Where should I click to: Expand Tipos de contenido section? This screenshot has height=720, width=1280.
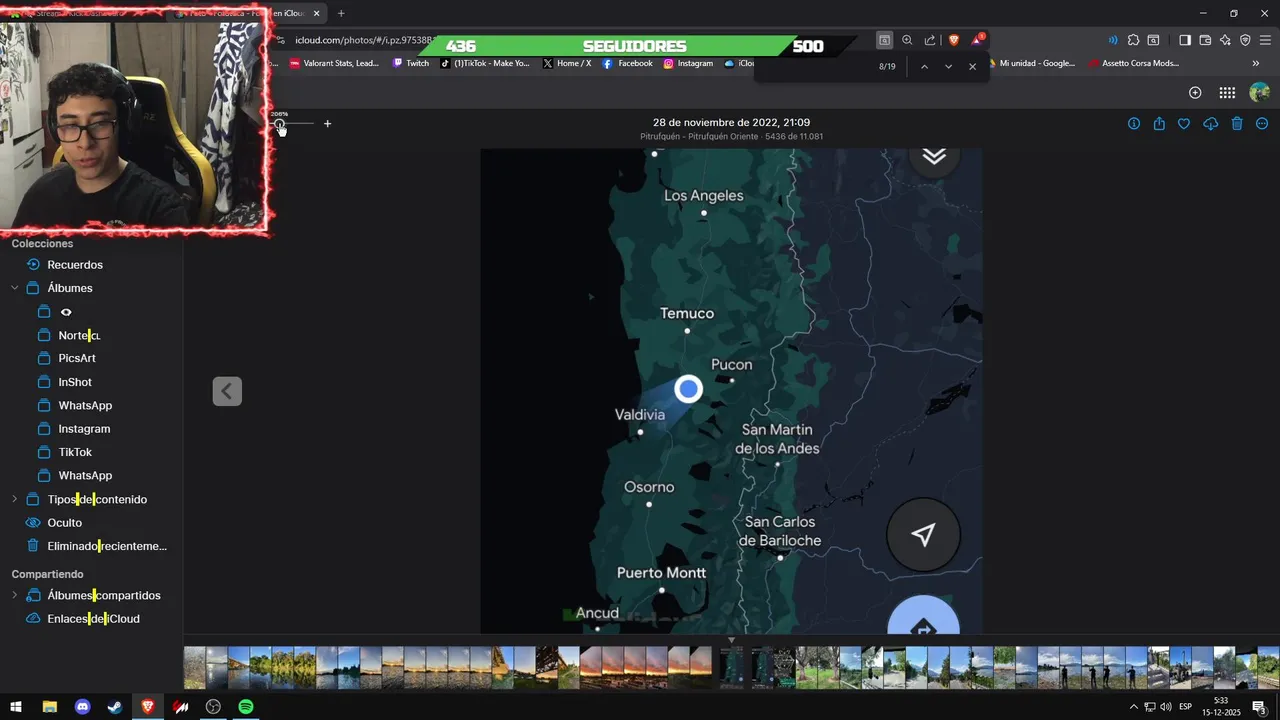(15, 499)
